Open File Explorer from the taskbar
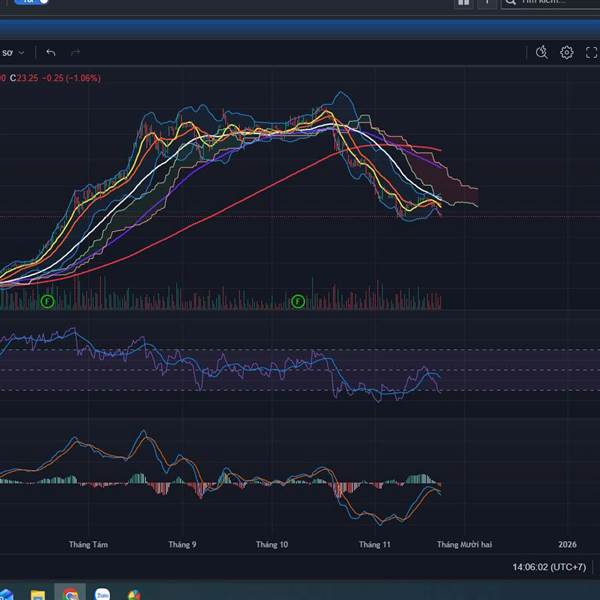The height and width of the screenshot is (600, 600). (x=37, y=593)
